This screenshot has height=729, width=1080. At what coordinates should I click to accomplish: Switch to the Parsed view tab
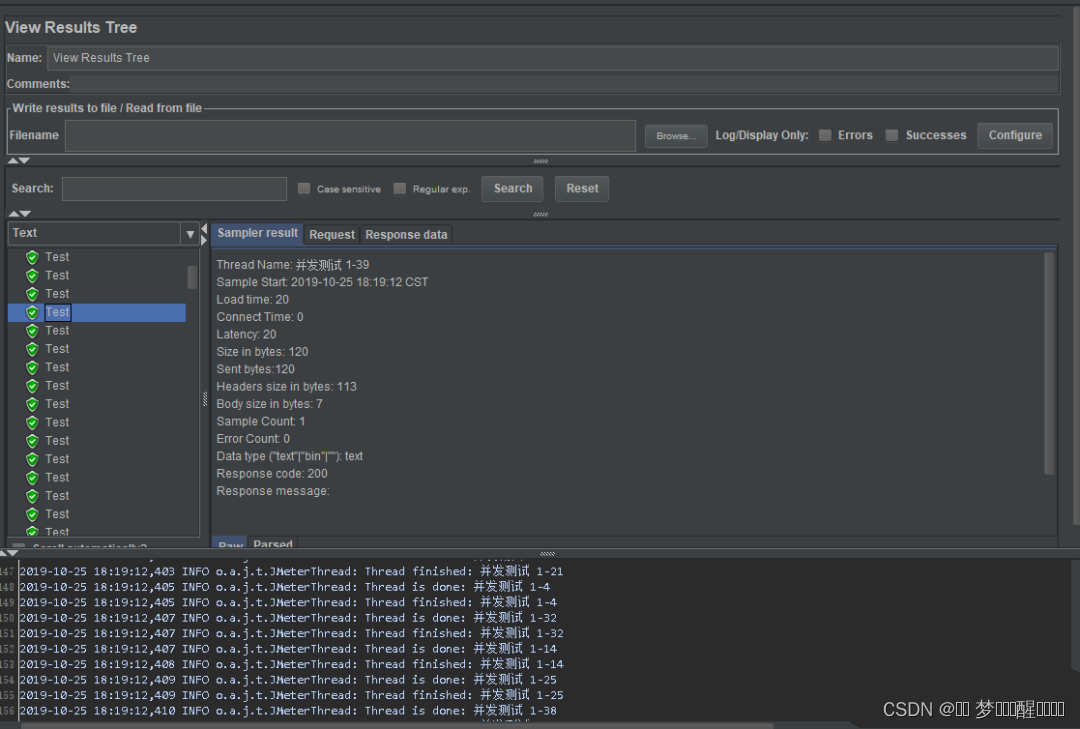(273, 544)
